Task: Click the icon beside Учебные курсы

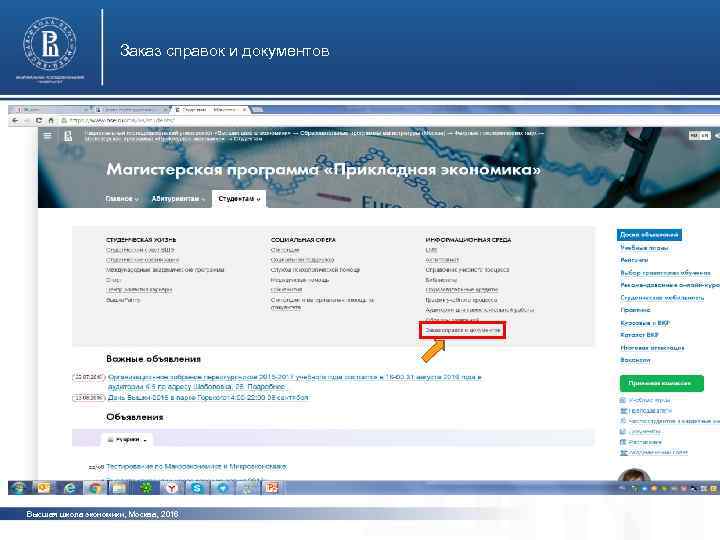Action: pos(623,400)
